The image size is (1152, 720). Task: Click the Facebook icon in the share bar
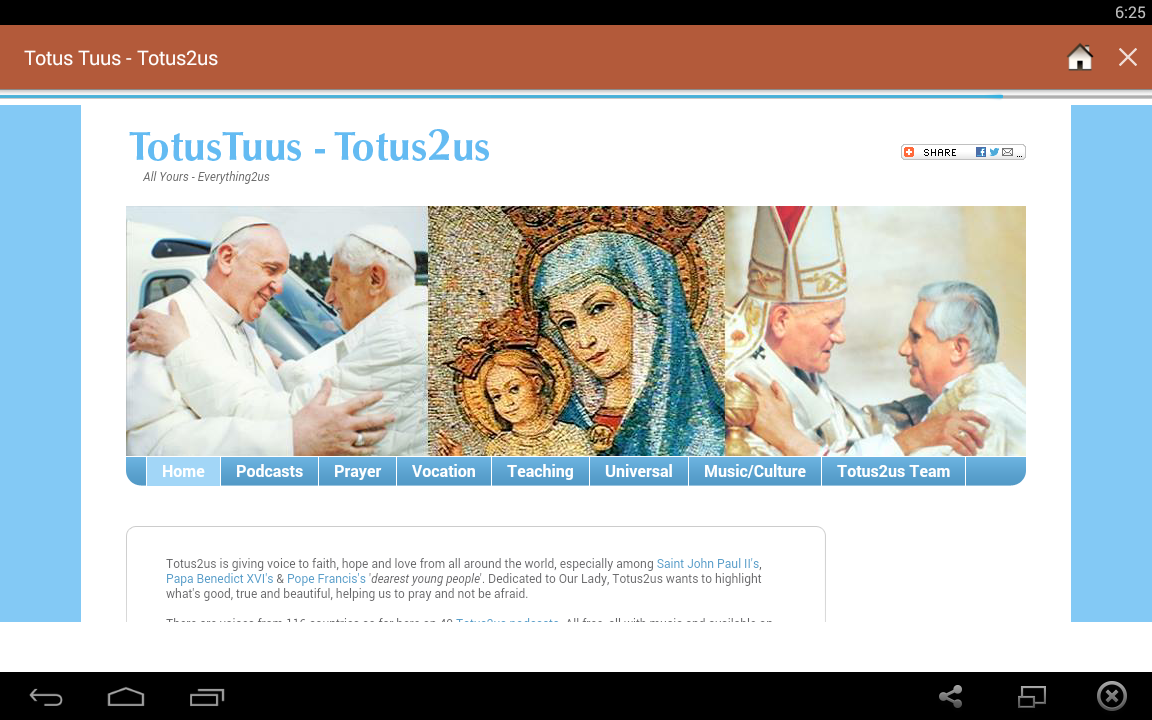pos(981,152)
